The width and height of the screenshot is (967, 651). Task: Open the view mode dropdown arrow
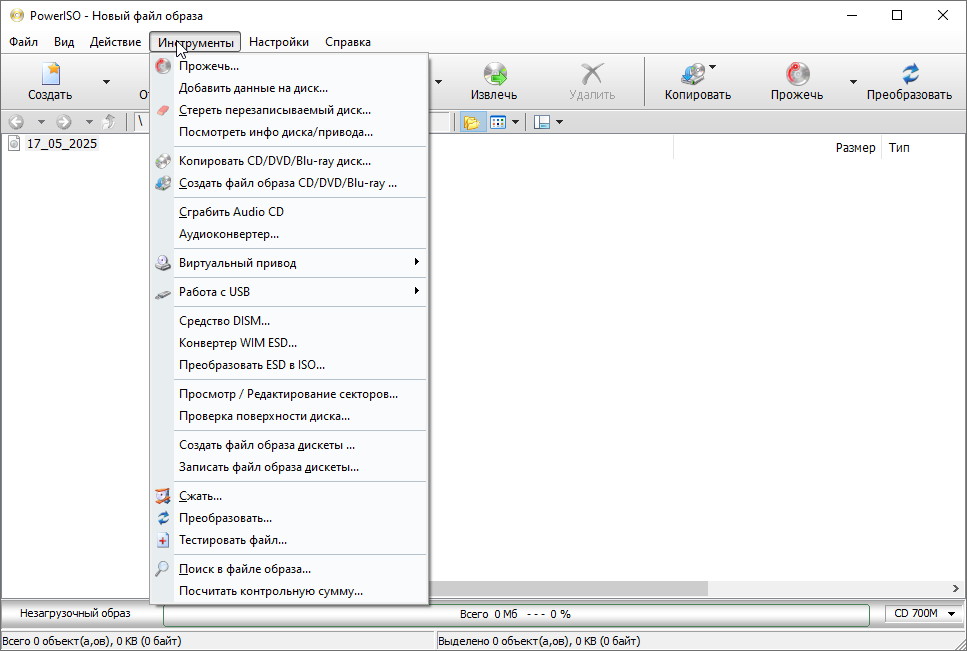pos(515,122)
